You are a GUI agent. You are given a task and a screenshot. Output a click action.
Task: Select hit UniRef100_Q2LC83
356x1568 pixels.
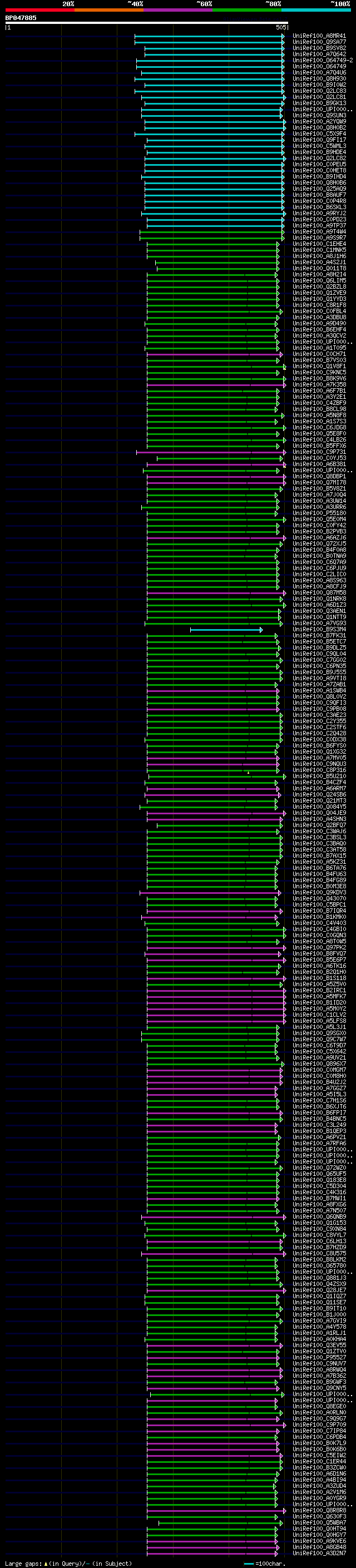click(x=319, y=91)
